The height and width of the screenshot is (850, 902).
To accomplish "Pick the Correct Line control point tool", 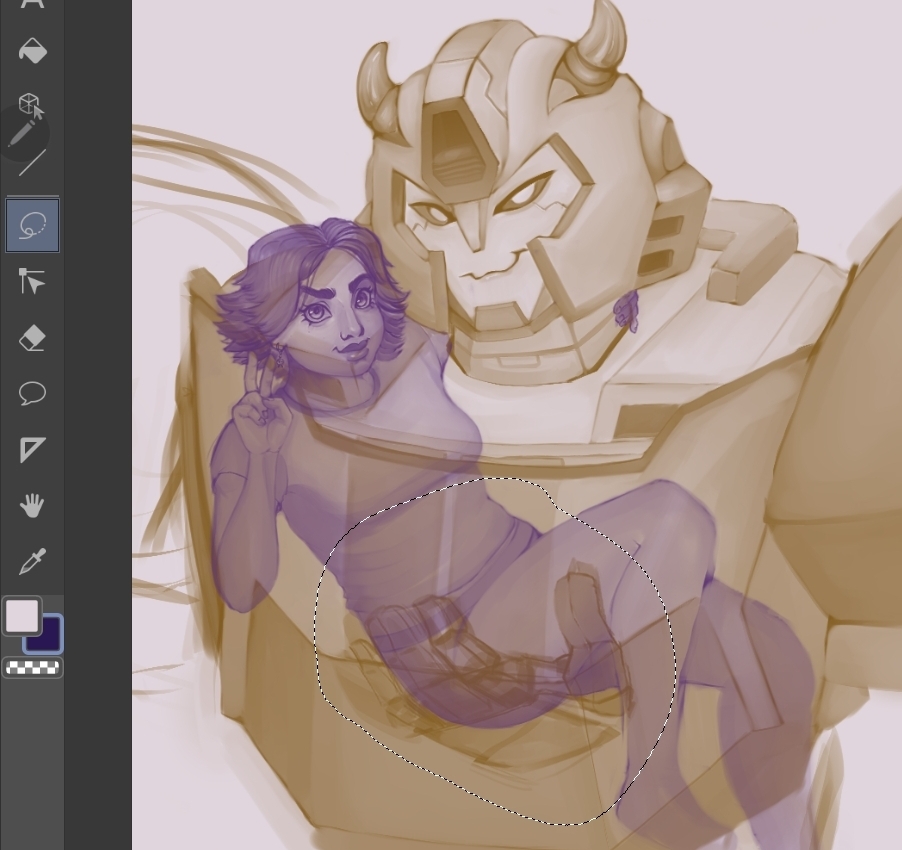I will coord(32,282).
